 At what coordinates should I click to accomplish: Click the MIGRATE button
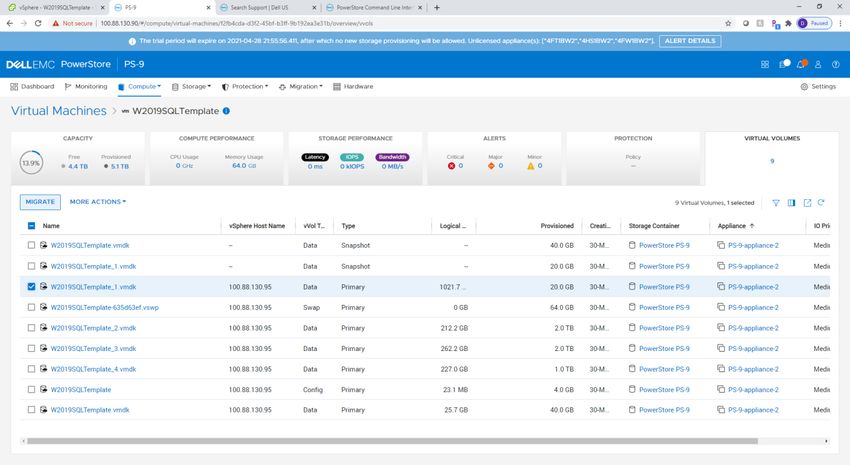pos(40,202)
